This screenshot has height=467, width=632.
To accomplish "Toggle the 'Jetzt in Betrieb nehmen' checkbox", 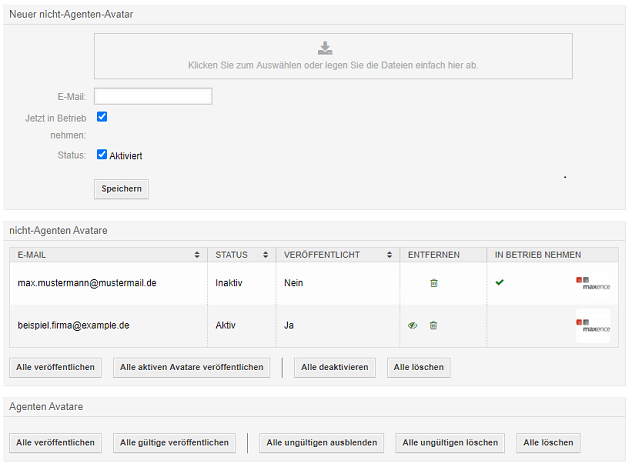I will 102,117.
